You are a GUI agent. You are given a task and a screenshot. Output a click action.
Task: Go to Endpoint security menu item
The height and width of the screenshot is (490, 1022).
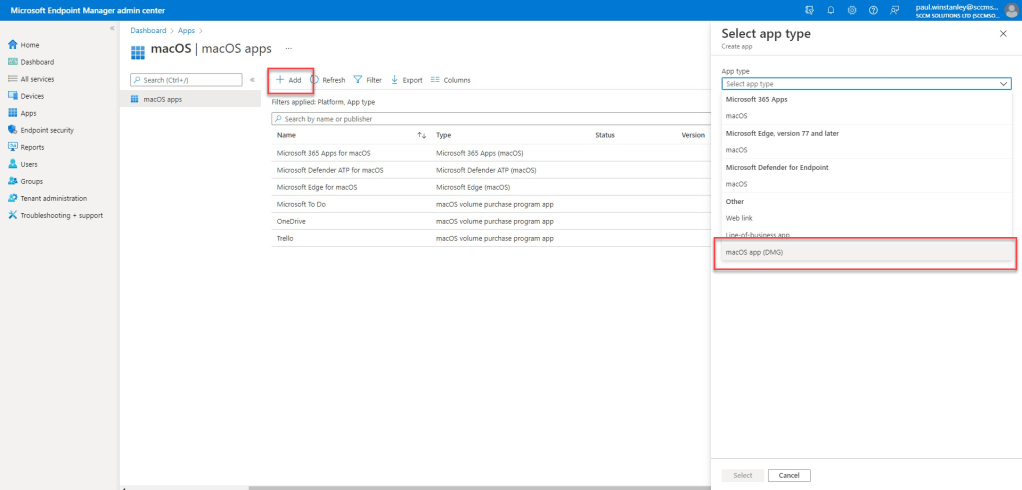46,130
